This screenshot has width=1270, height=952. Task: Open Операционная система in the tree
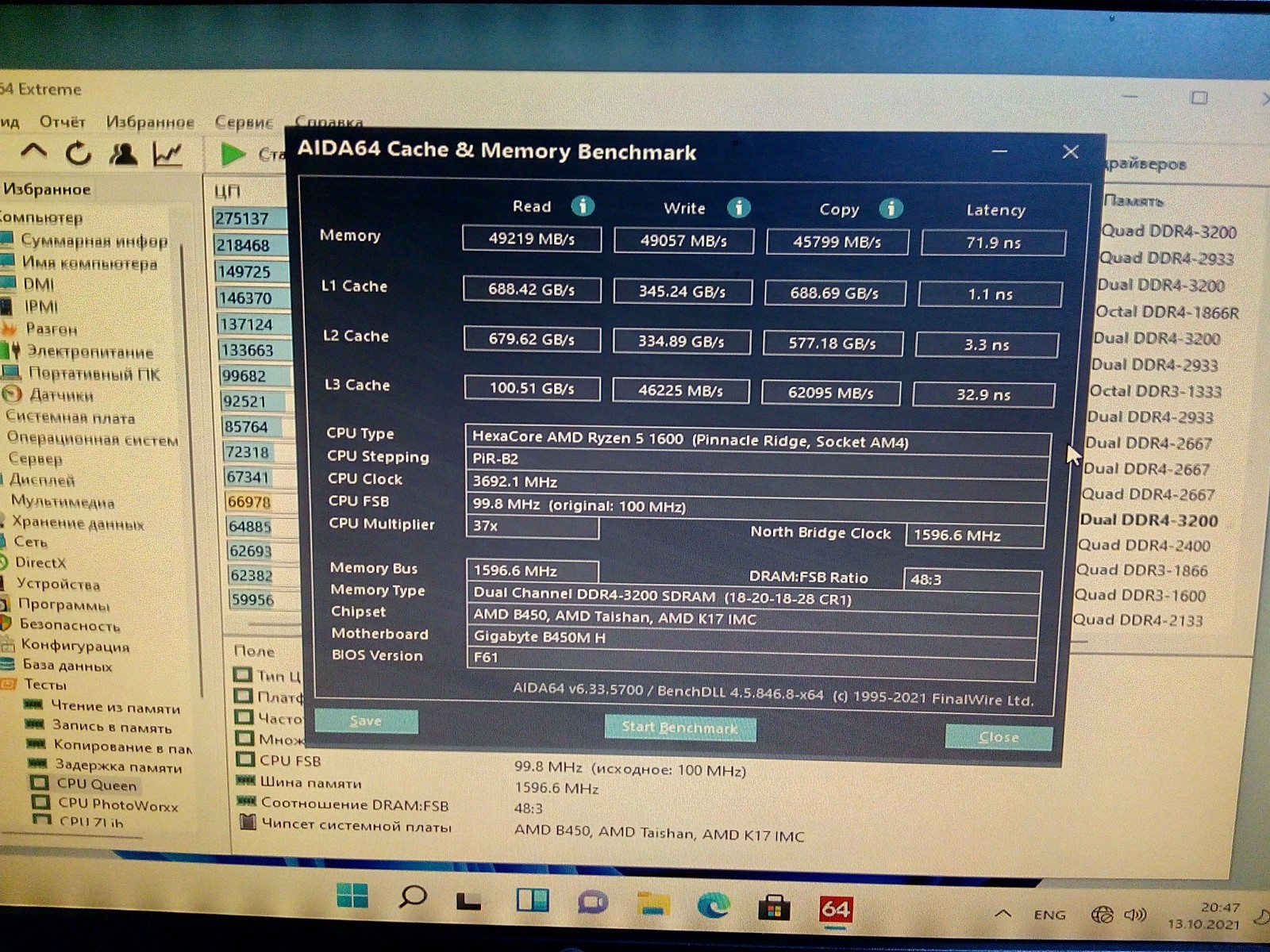(92, 439)
